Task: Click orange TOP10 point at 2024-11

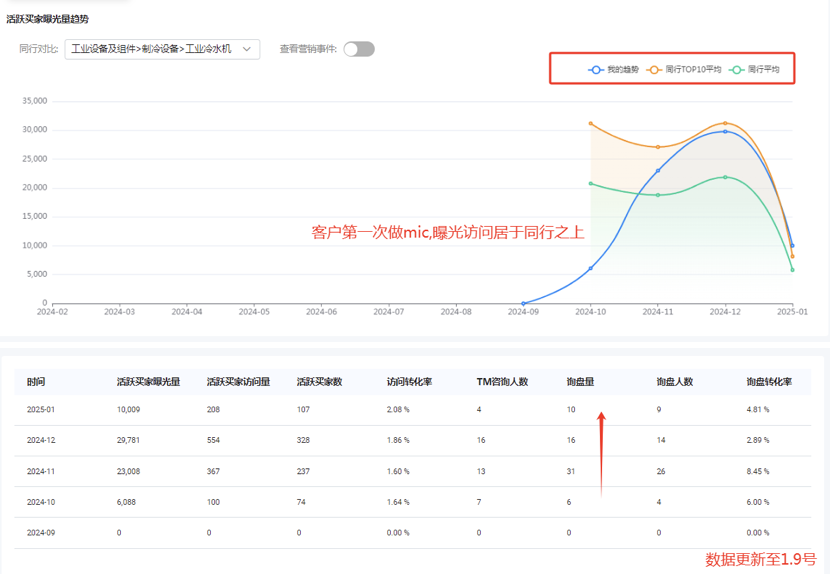Action: click(x=658, y=147)
